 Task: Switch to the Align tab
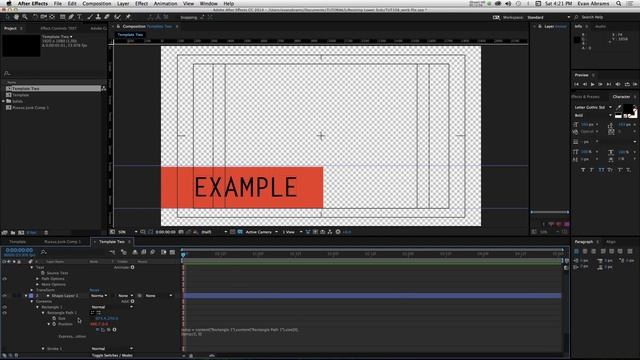click(x=611, y=242)
